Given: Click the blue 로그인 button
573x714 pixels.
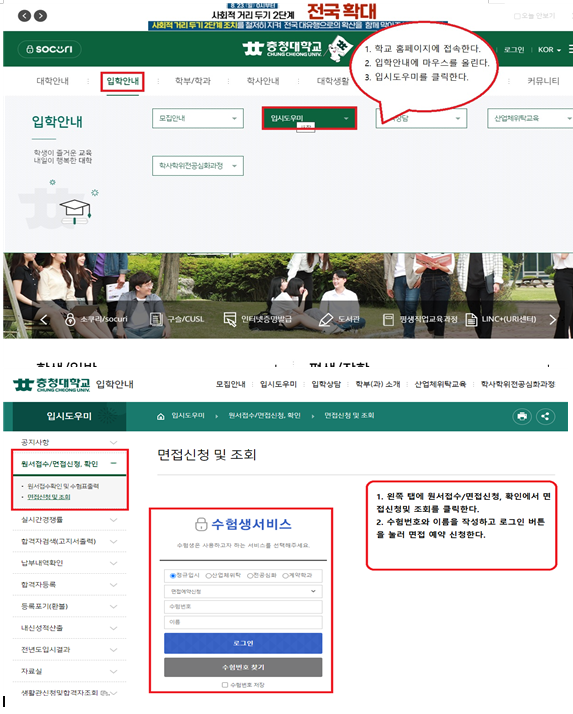Looking at the screenshot, I should (243, 643).
